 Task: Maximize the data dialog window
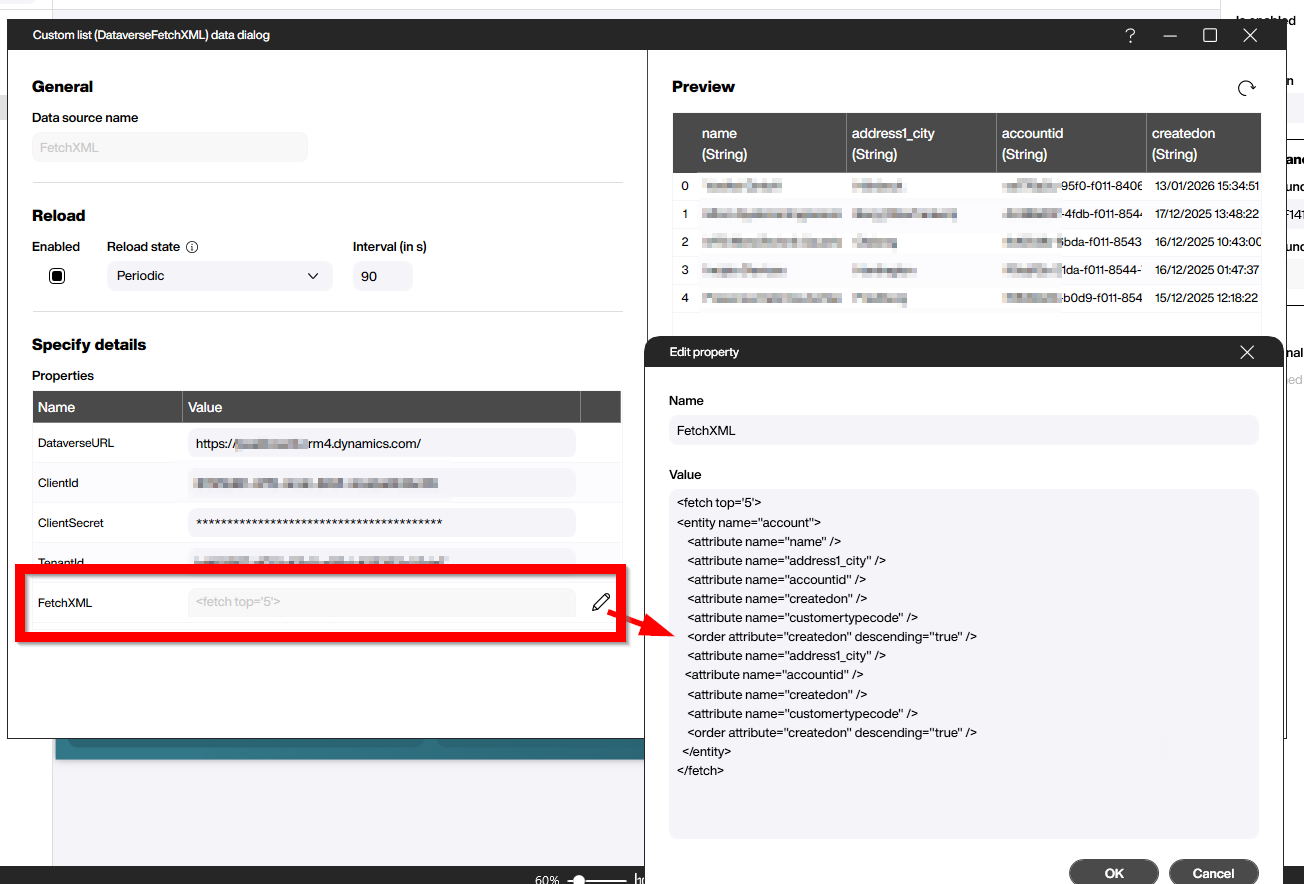pyautogui.click(x=1210, y=35)
